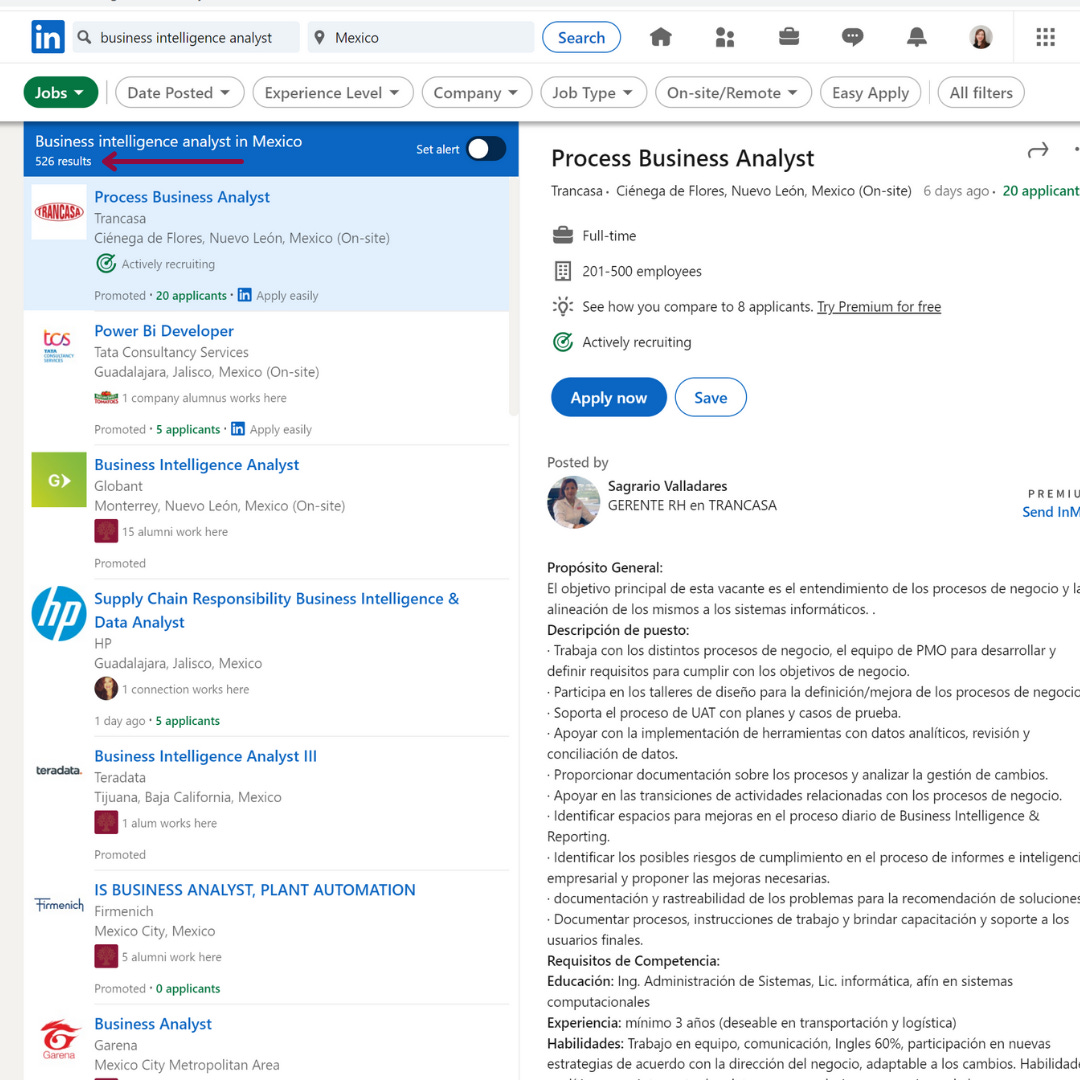Click the search magnifier icon
1080x1080 pixels.
click(84, 37)
